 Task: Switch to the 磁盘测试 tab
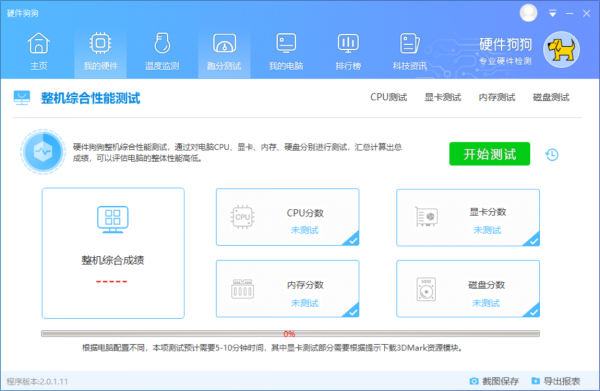[551, 97]
